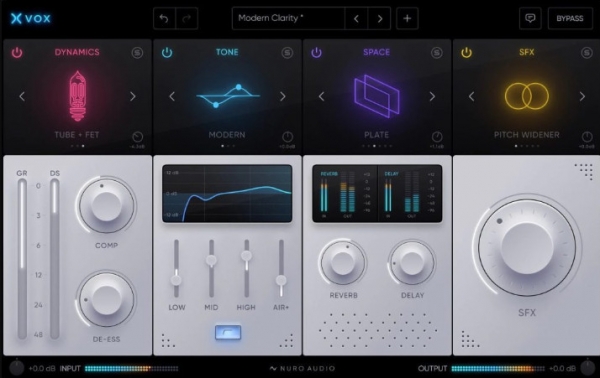600x378 pixels.
Task: Solo the Dynamics module
Action: 137,52
